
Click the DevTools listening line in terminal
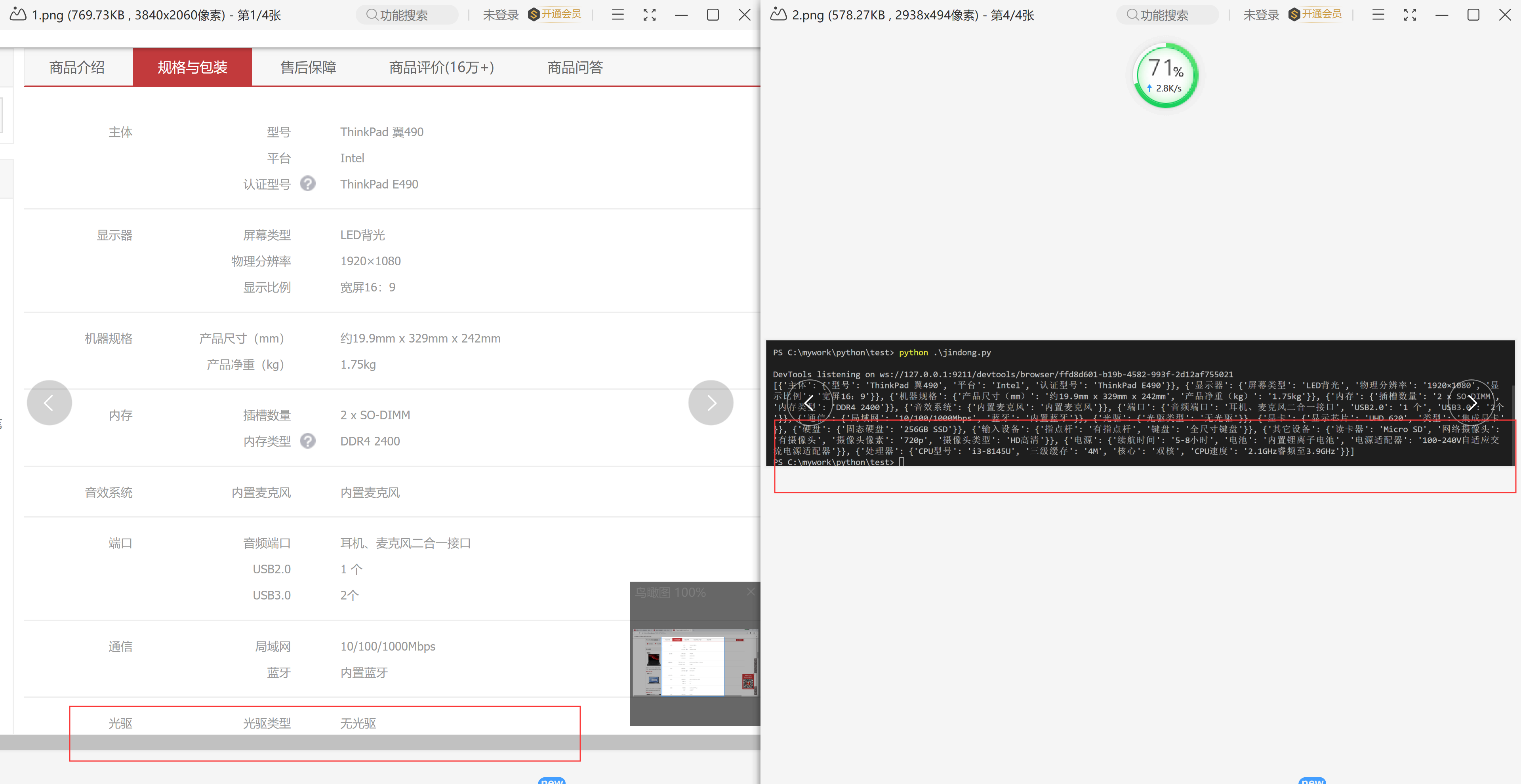coord(1003,374)
